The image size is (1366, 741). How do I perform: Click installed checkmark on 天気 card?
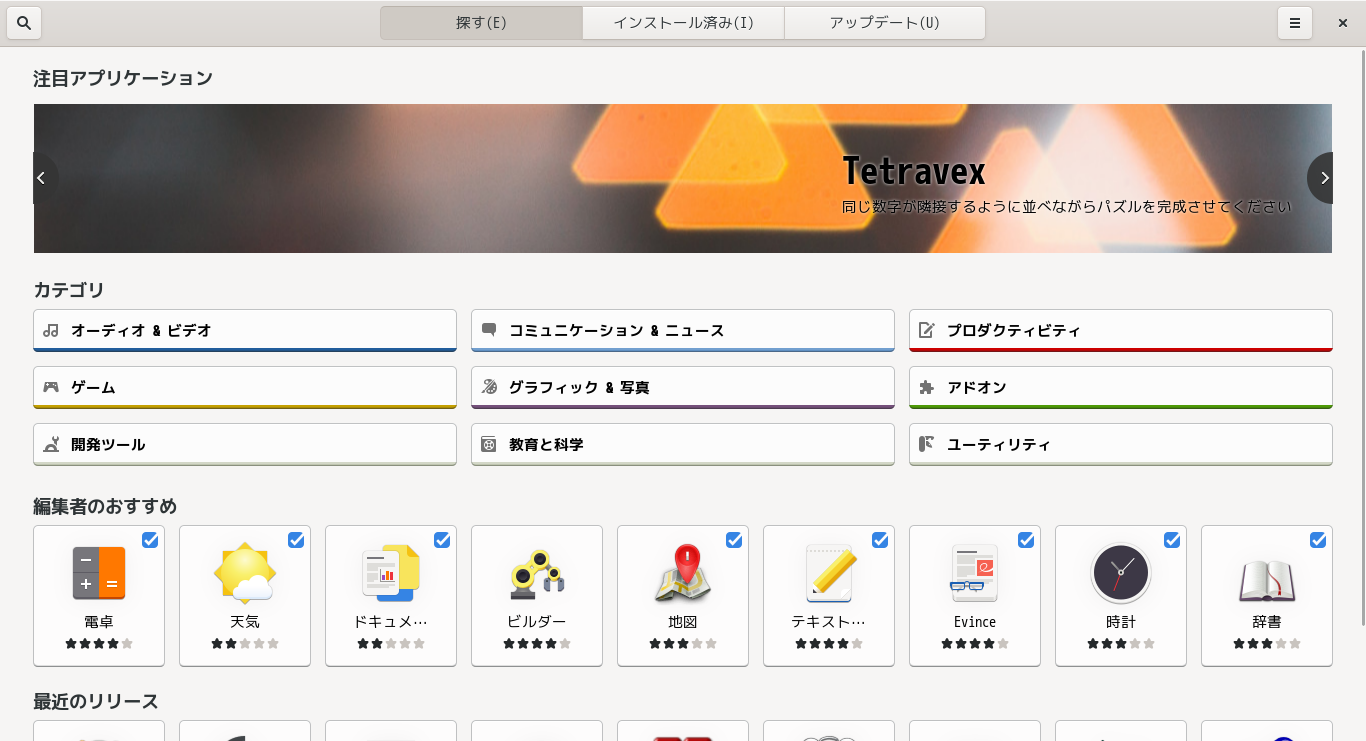(296, 540)
